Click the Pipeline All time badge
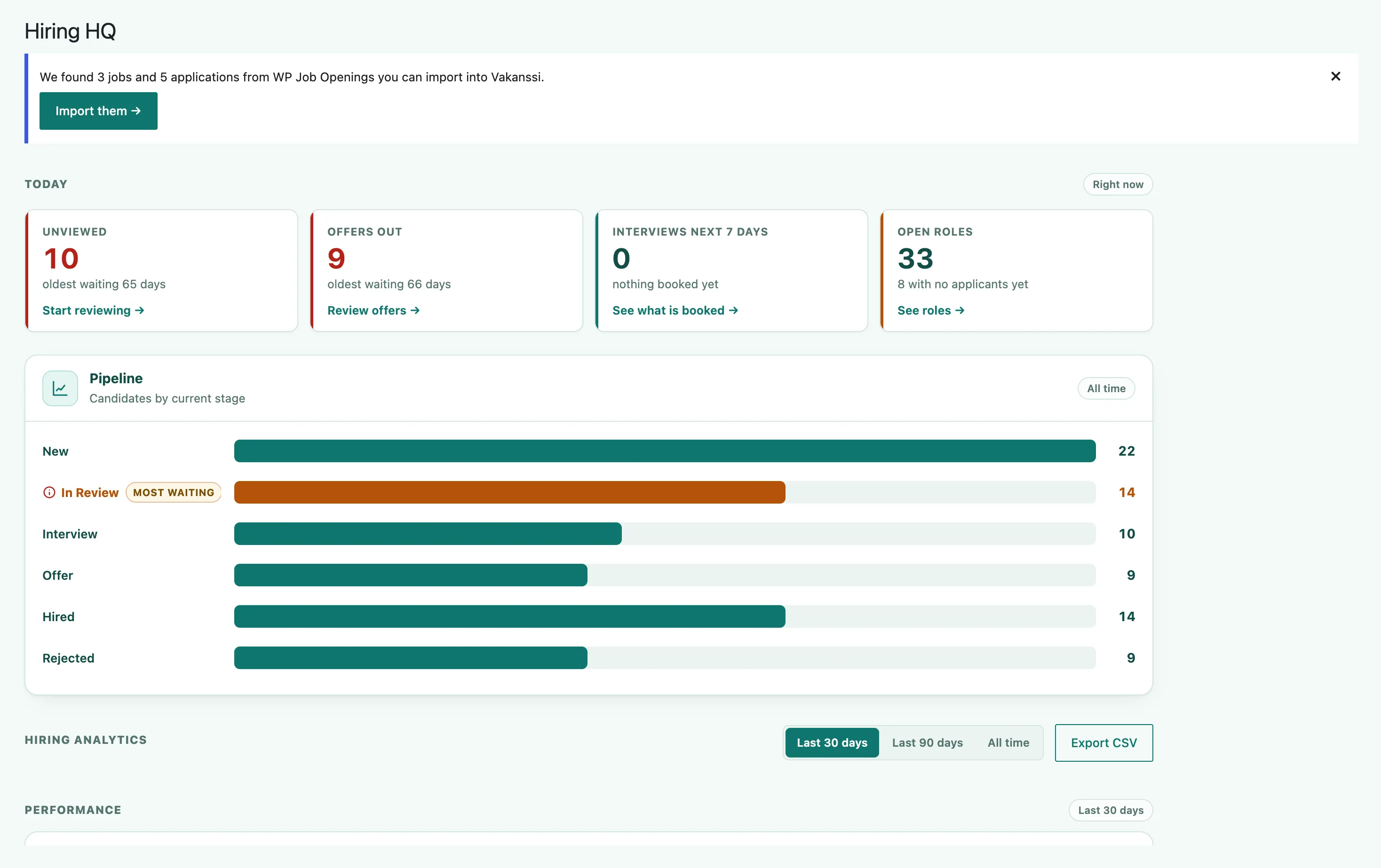Viewport: 1381px width, 868px height. [x=1106, y=388]
